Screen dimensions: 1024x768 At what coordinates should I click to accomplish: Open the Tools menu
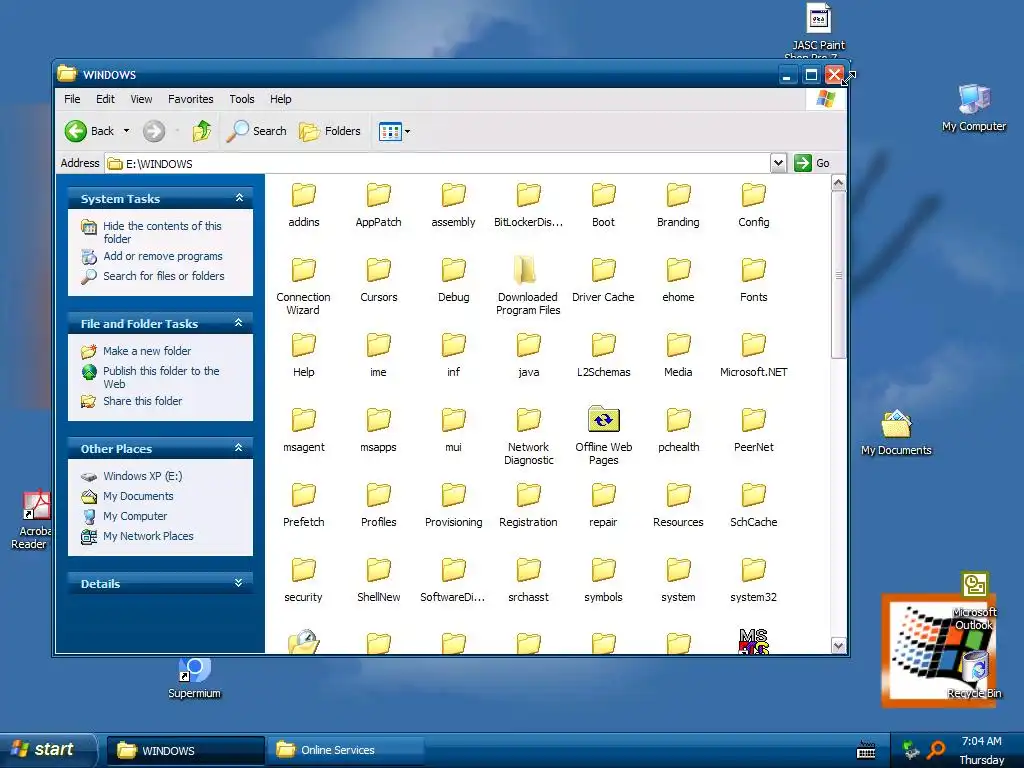(x=242, y=99)
